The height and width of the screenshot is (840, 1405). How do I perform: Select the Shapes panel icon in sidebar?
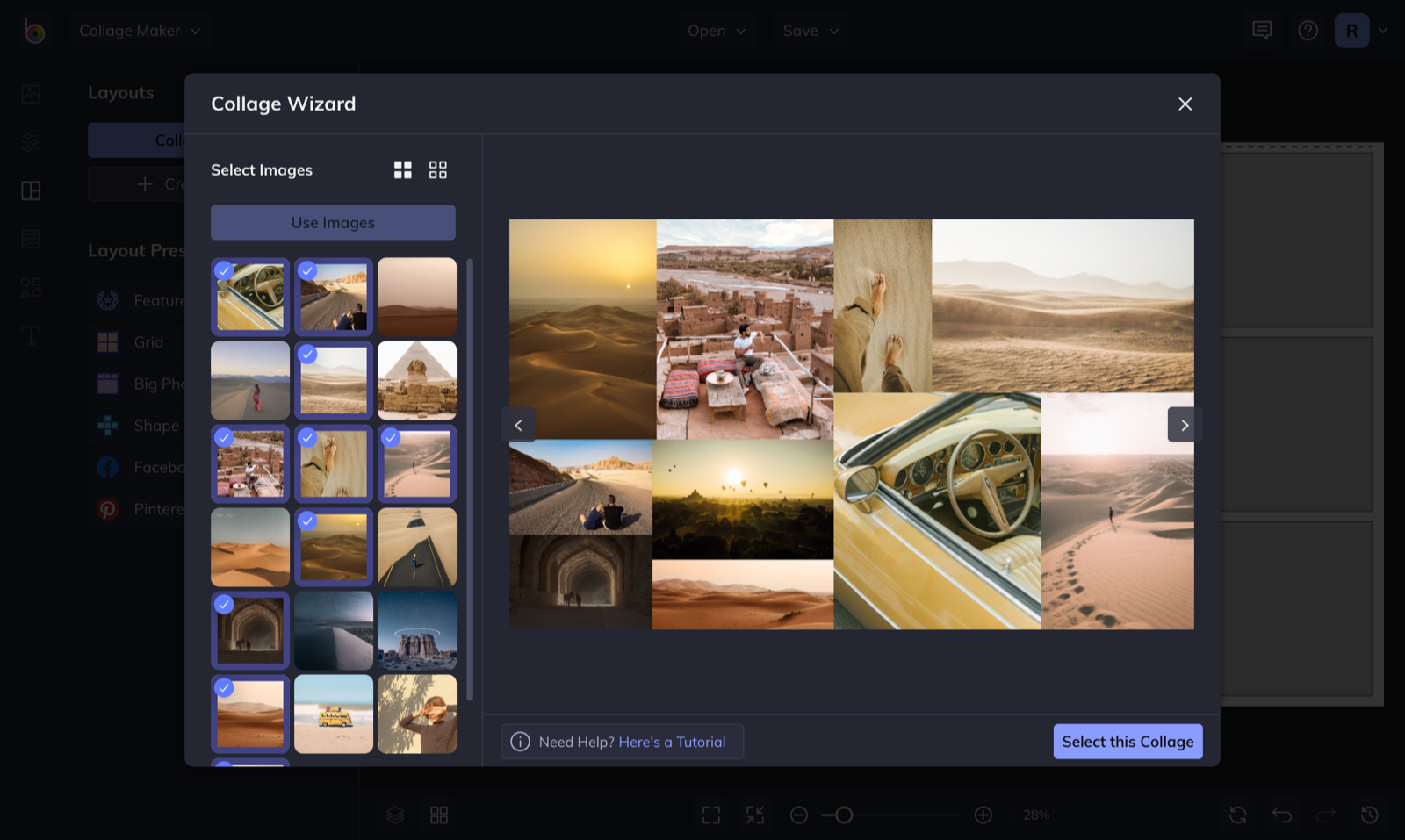click(x=30, y=286)
